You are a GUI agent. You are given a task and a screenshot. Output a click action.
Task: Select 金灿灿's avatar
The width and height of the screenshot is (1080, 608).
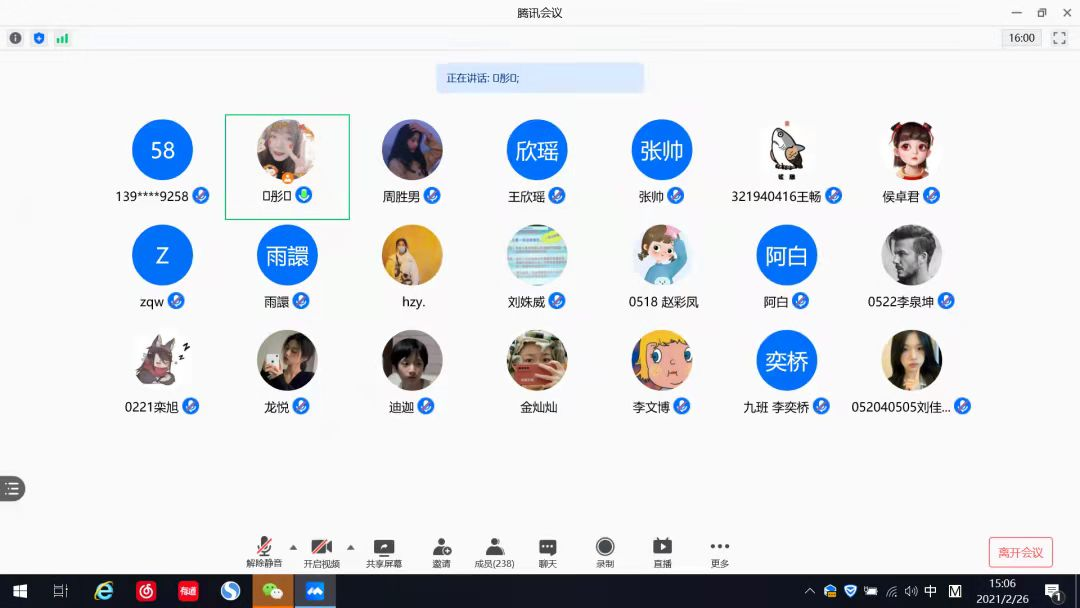click(x=537, y=361)
